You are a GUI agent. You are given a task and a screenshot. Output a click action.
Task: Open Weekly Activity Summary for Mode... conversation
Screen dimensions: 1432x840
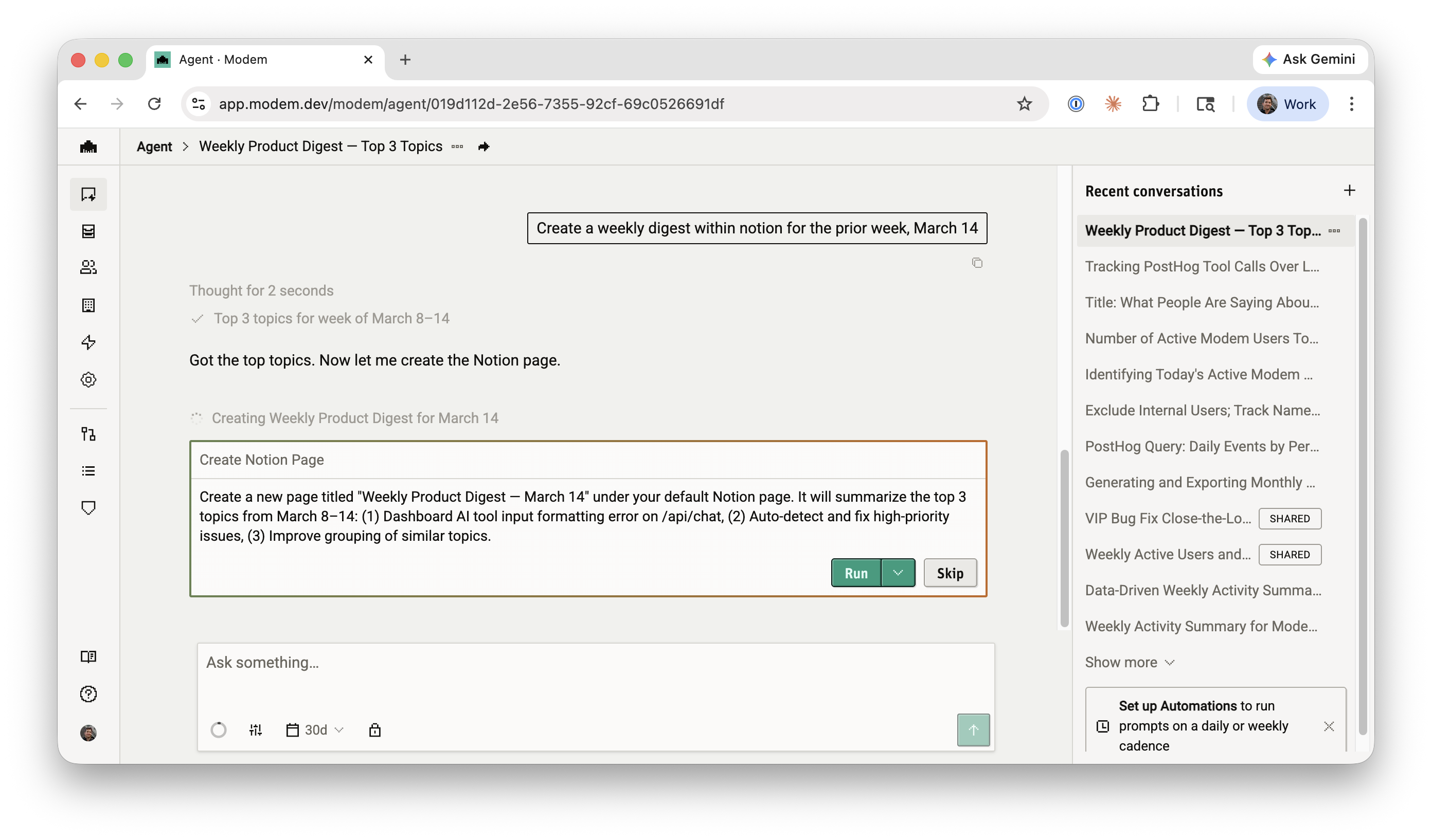click(x=1201, y=626)
